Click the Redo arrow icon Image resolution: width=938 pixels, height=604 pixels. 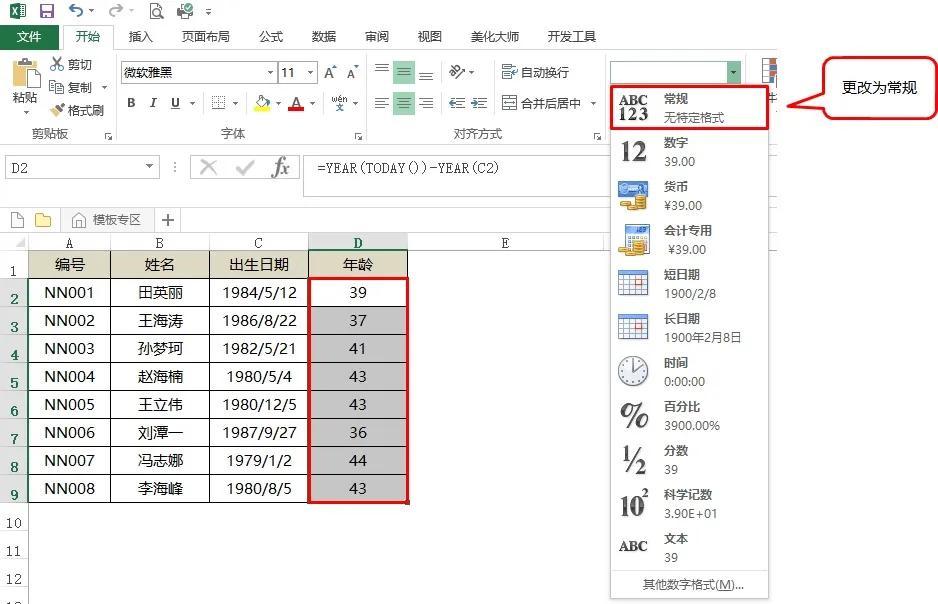(115, 10)
